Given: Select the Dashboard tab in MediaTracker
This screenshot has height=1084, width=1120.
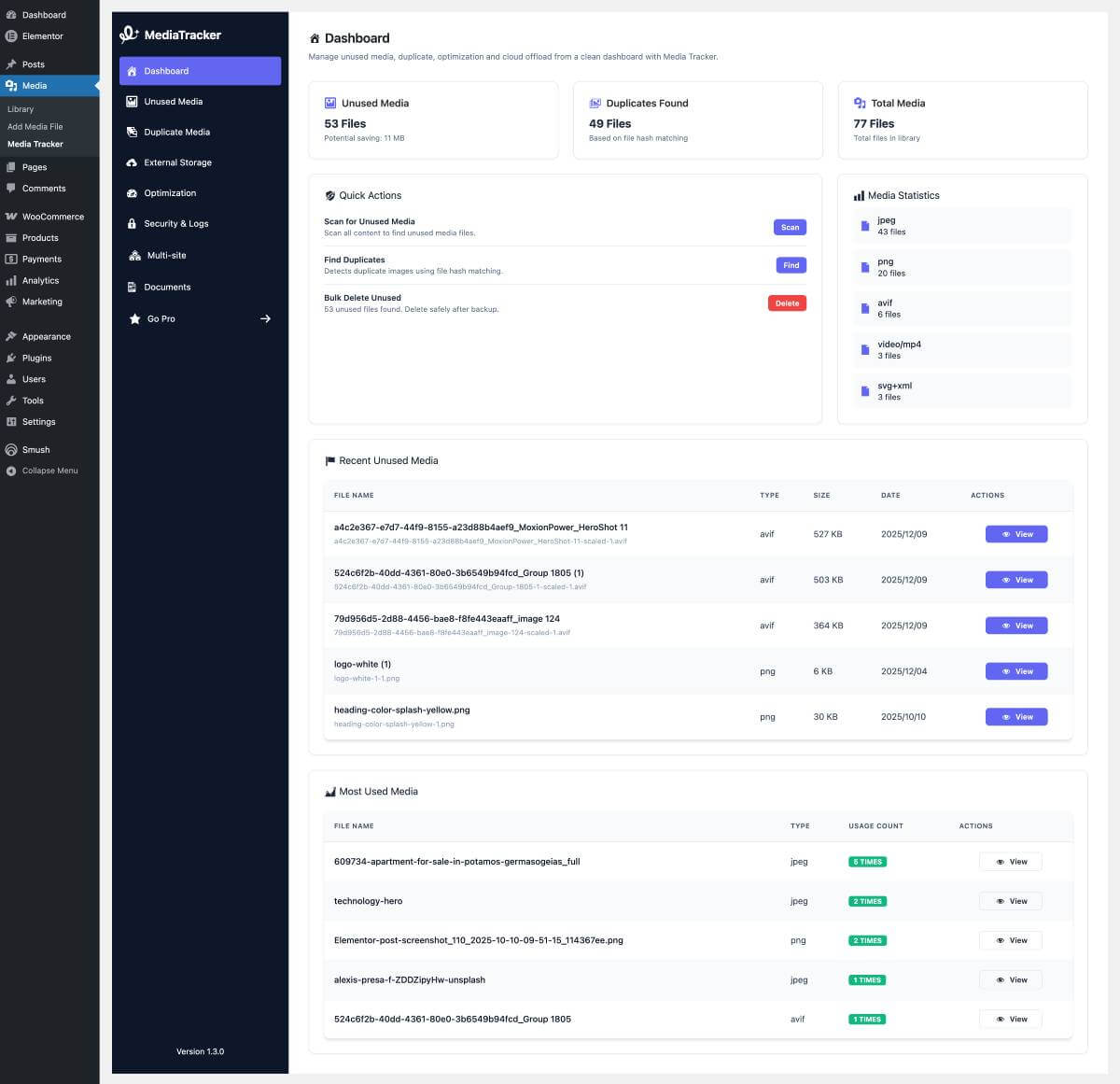Looking at the screenshot, I should (x=200, y=71).
